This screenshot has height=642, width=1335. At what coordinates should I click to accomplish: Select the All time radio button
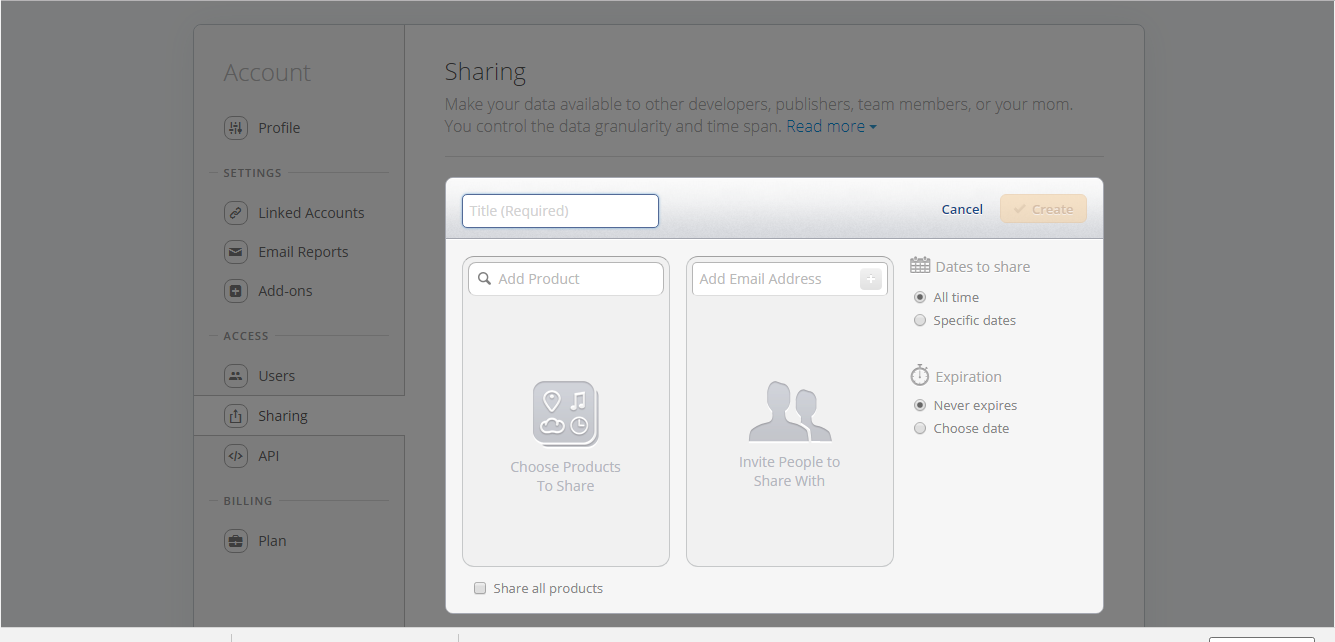click(920, 297)
